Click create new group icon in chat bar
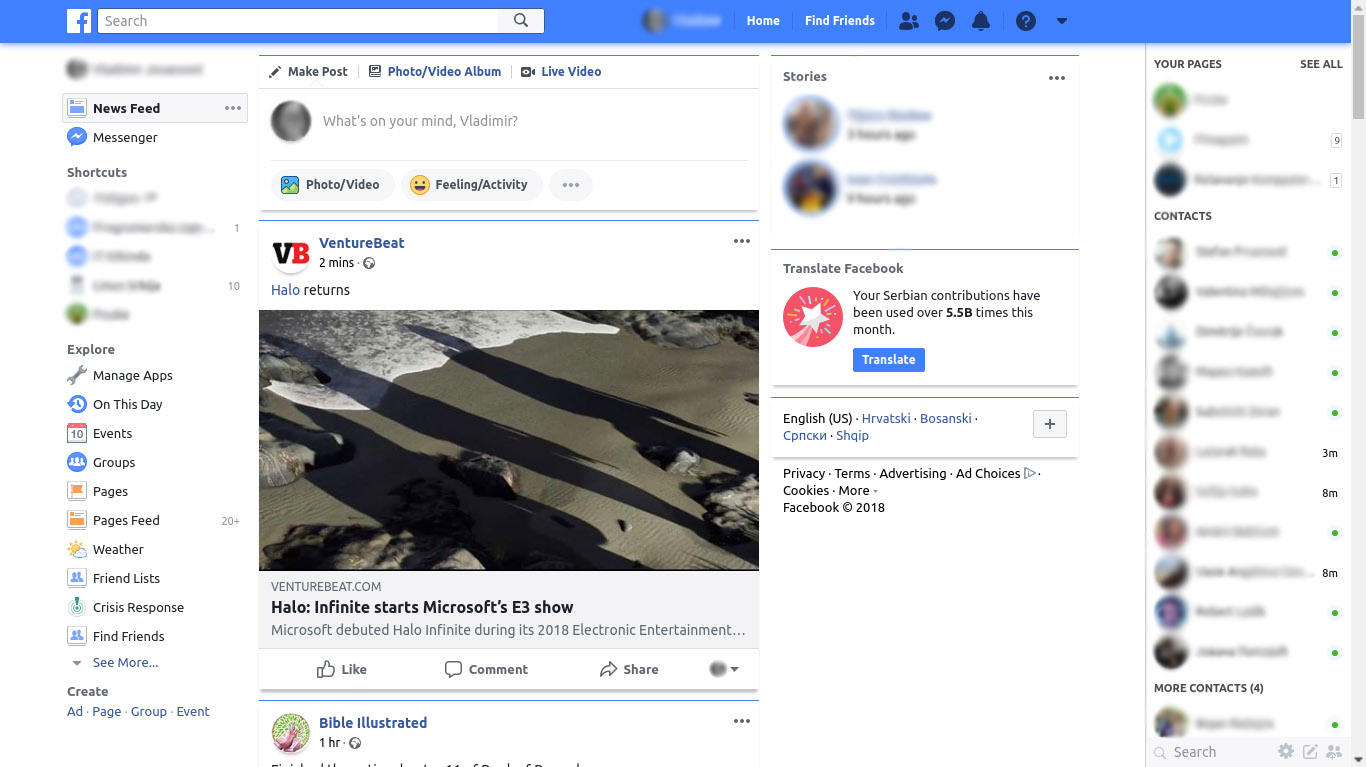1366x767 pixels. coord(1334,752)
